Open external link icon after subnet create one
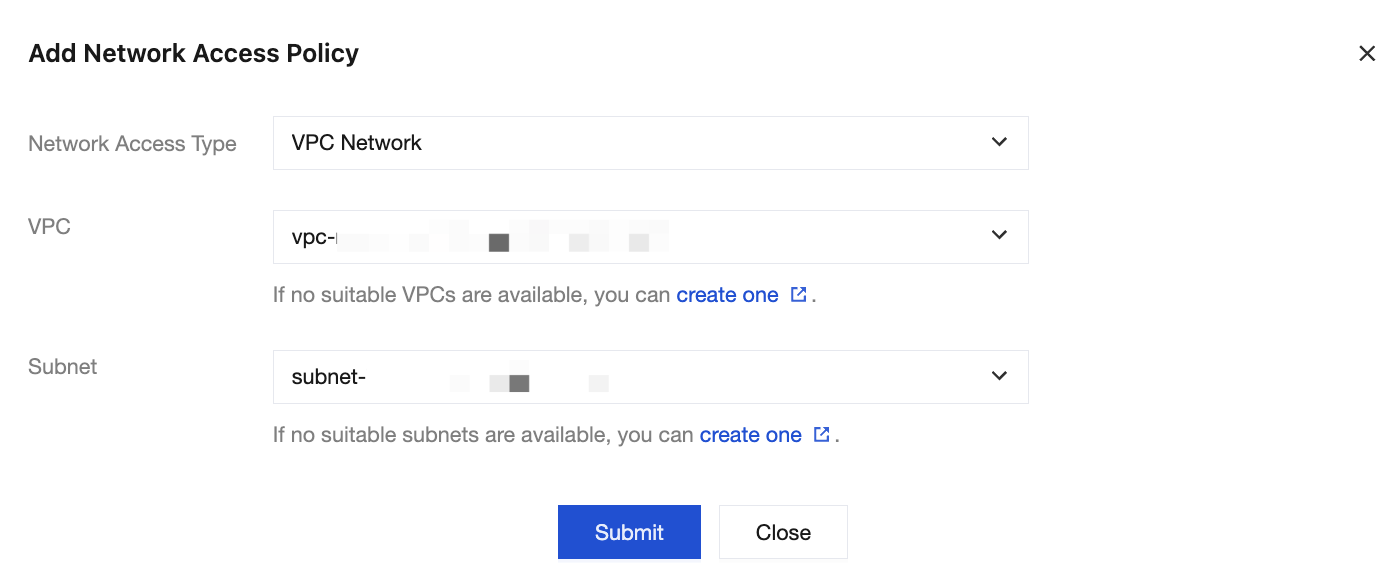The width and height of the screenshot is (1396, 580). click(x=821, y=435)
